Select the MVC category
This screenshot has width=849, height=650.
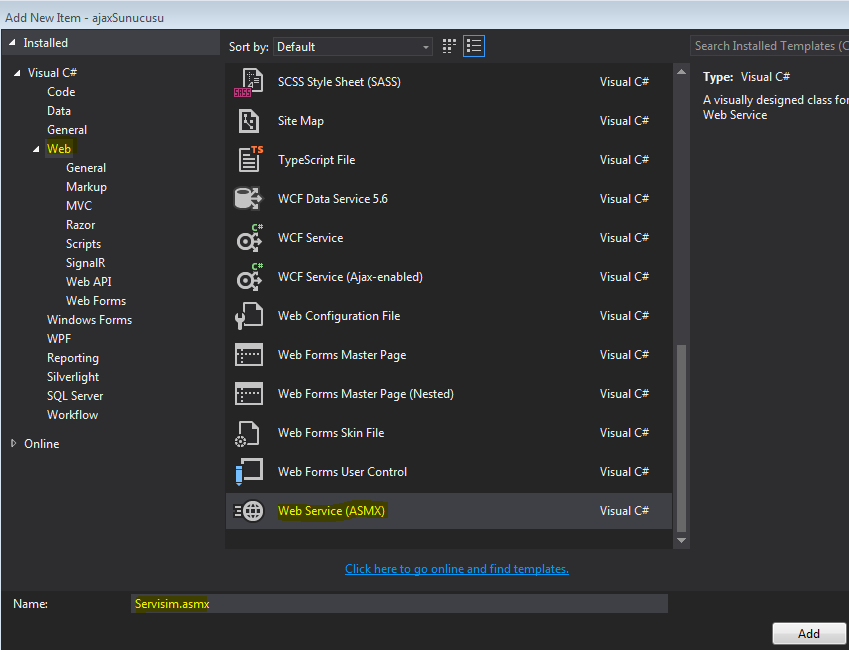tap(79, 206)
